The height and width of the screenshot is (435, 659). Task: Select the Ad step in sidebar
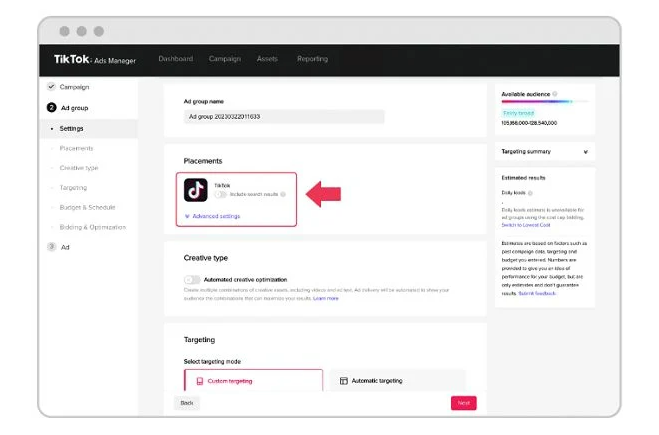point(65,247)
